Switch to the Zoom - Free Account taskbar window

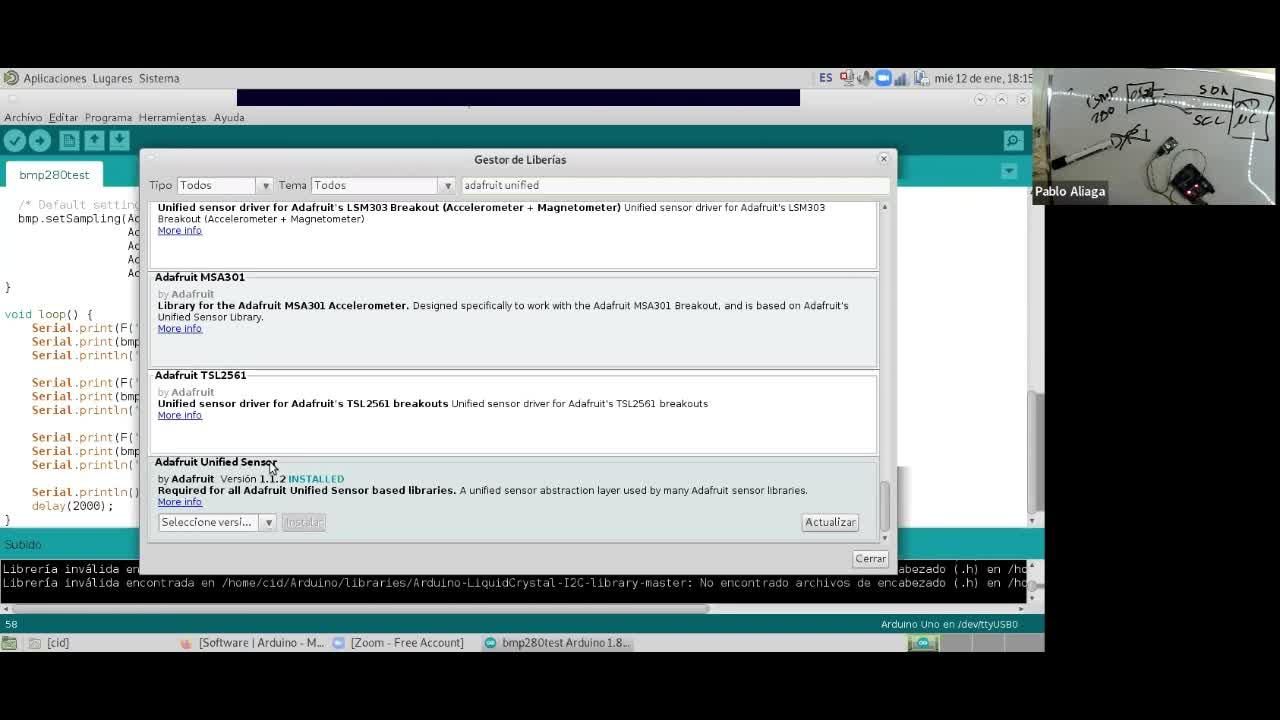pos(398,643)
